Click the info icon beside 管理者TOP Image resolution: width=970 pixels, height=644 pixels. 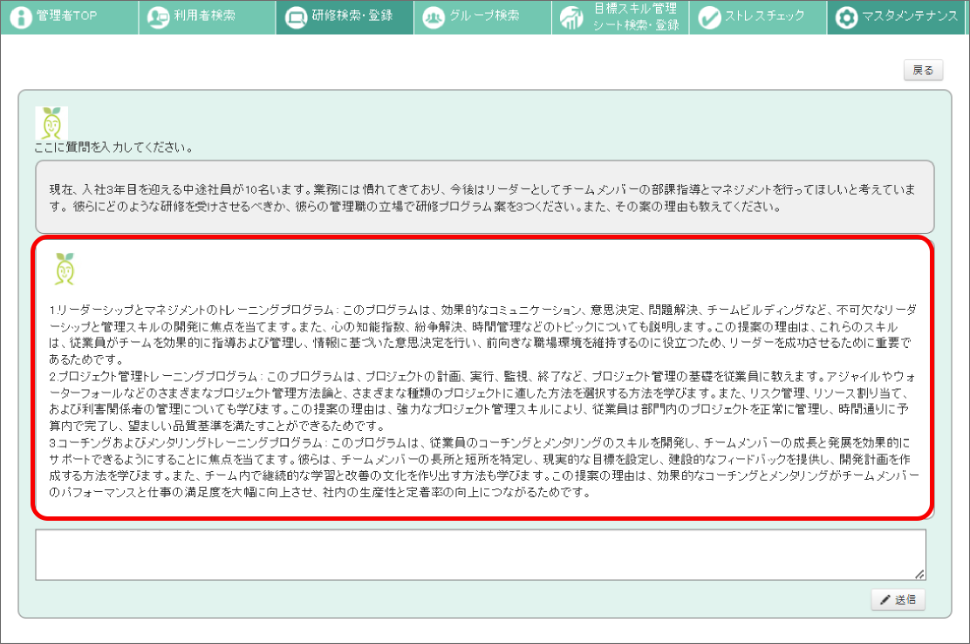(20, 17)
